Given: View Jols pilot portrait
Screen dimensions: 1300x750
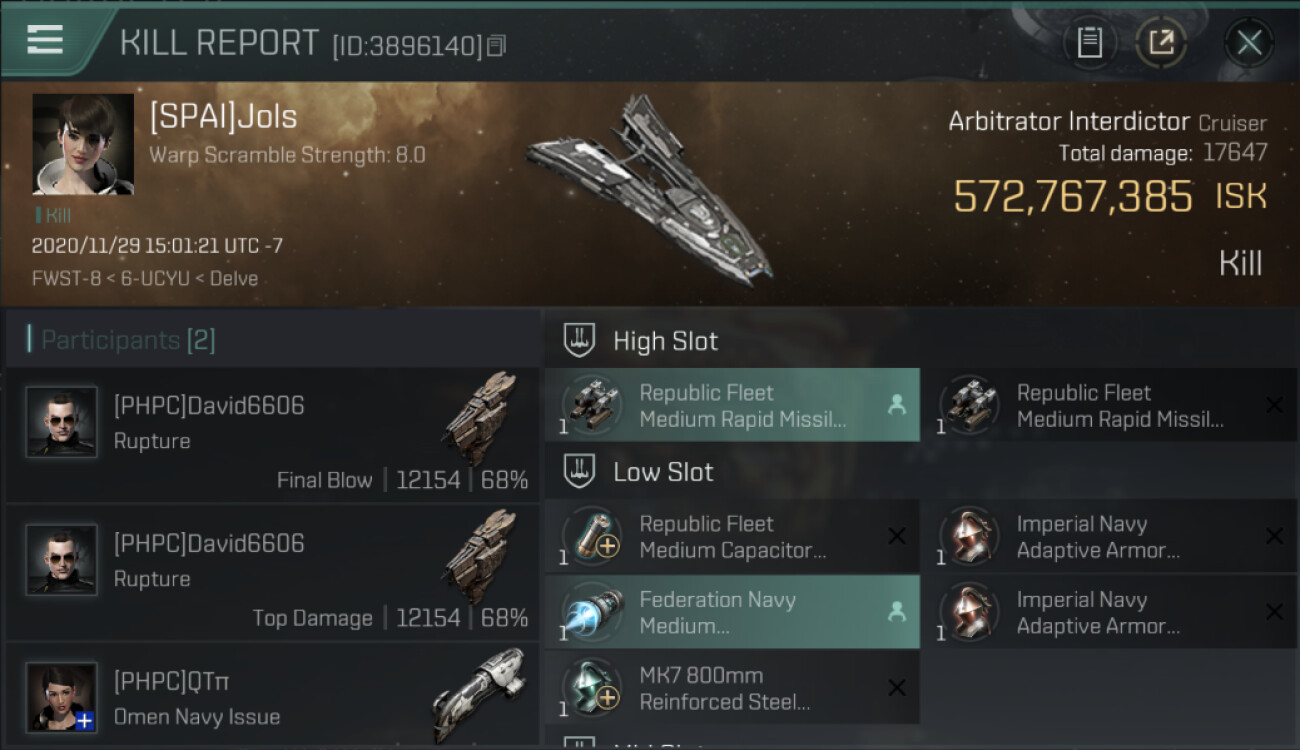Looking at the screenshot, I should (x=83, y=144).
